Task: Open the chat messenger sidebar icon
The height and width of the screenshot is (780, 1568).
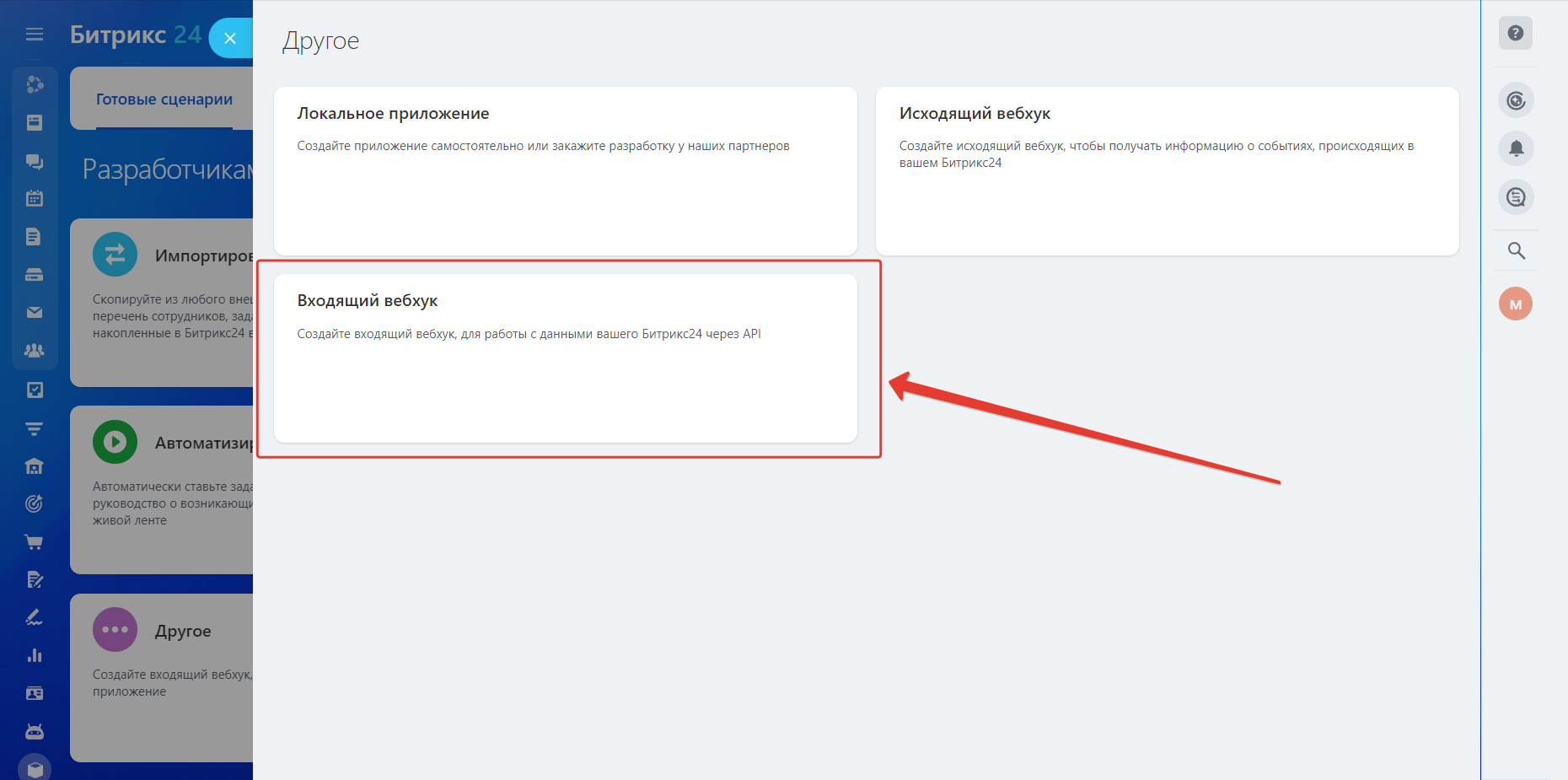Action: pos(35,161)
